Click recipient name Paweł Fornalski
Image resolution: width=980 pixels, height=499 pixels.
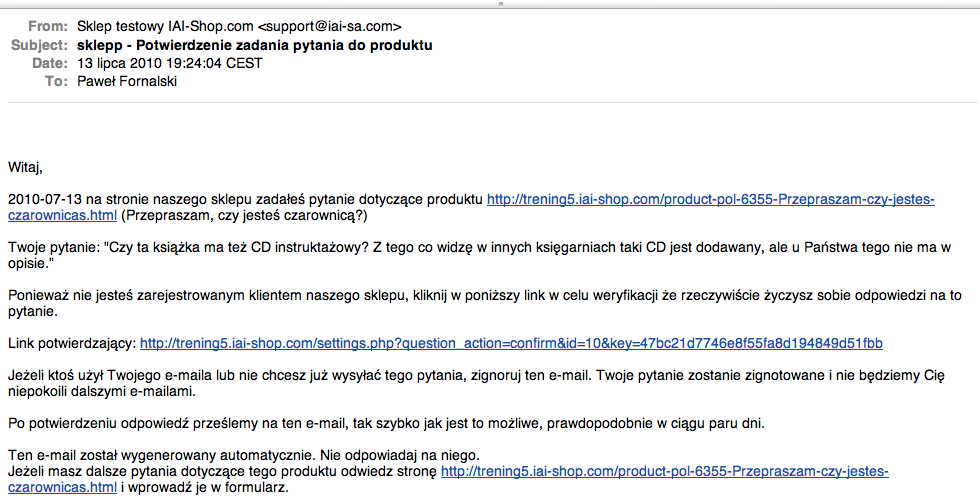click(126, 80)
